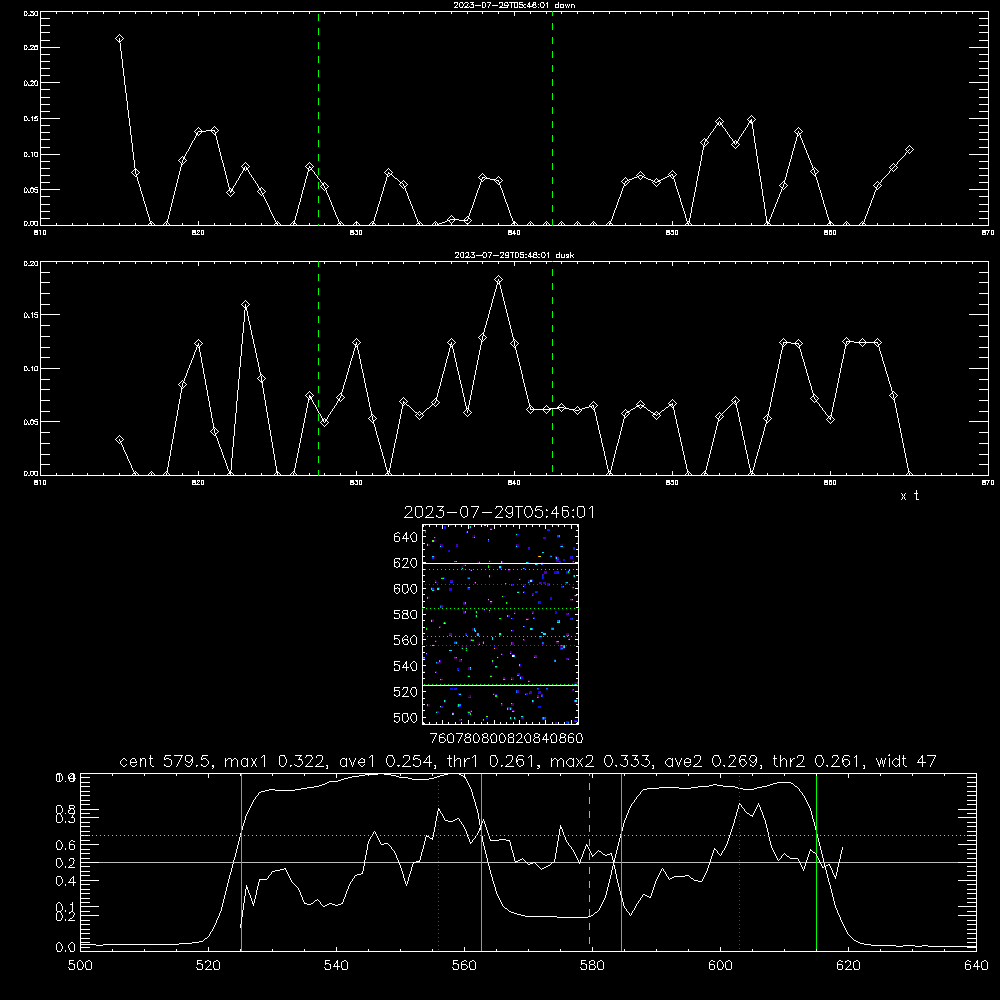Click the '540' x-axis label of the bottom plot

tap(336, 966)
